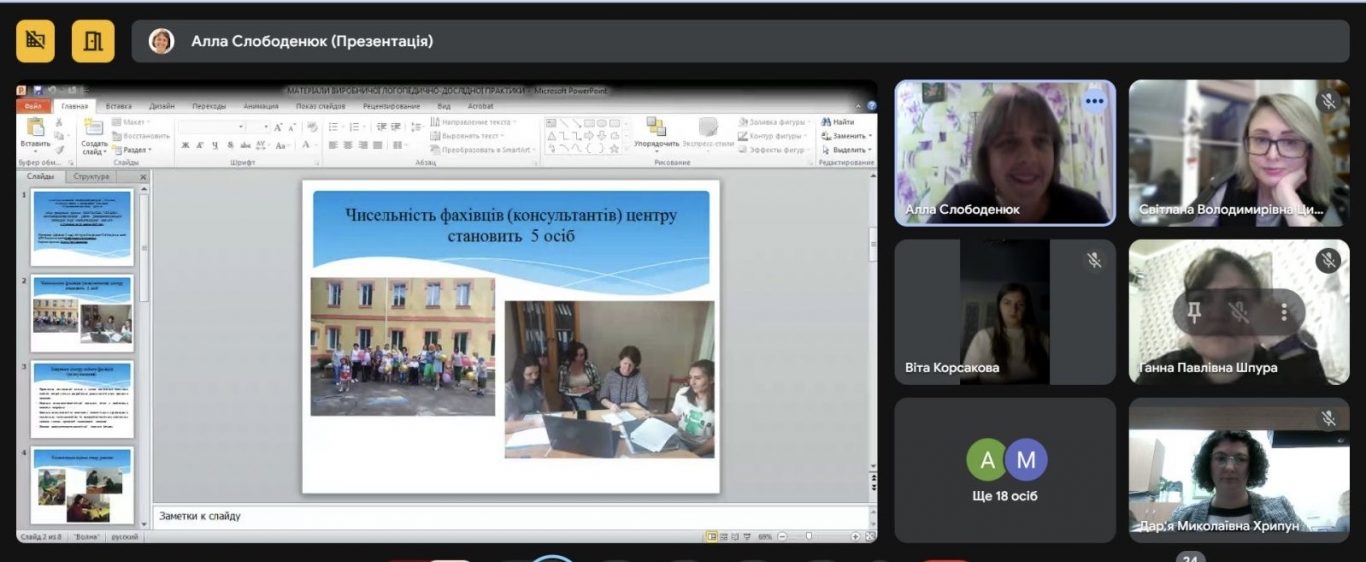Open the 'Ще 18 осіб' participants tile
This screenshot has width=1366, height=562.
click(x=1005, y=470)
